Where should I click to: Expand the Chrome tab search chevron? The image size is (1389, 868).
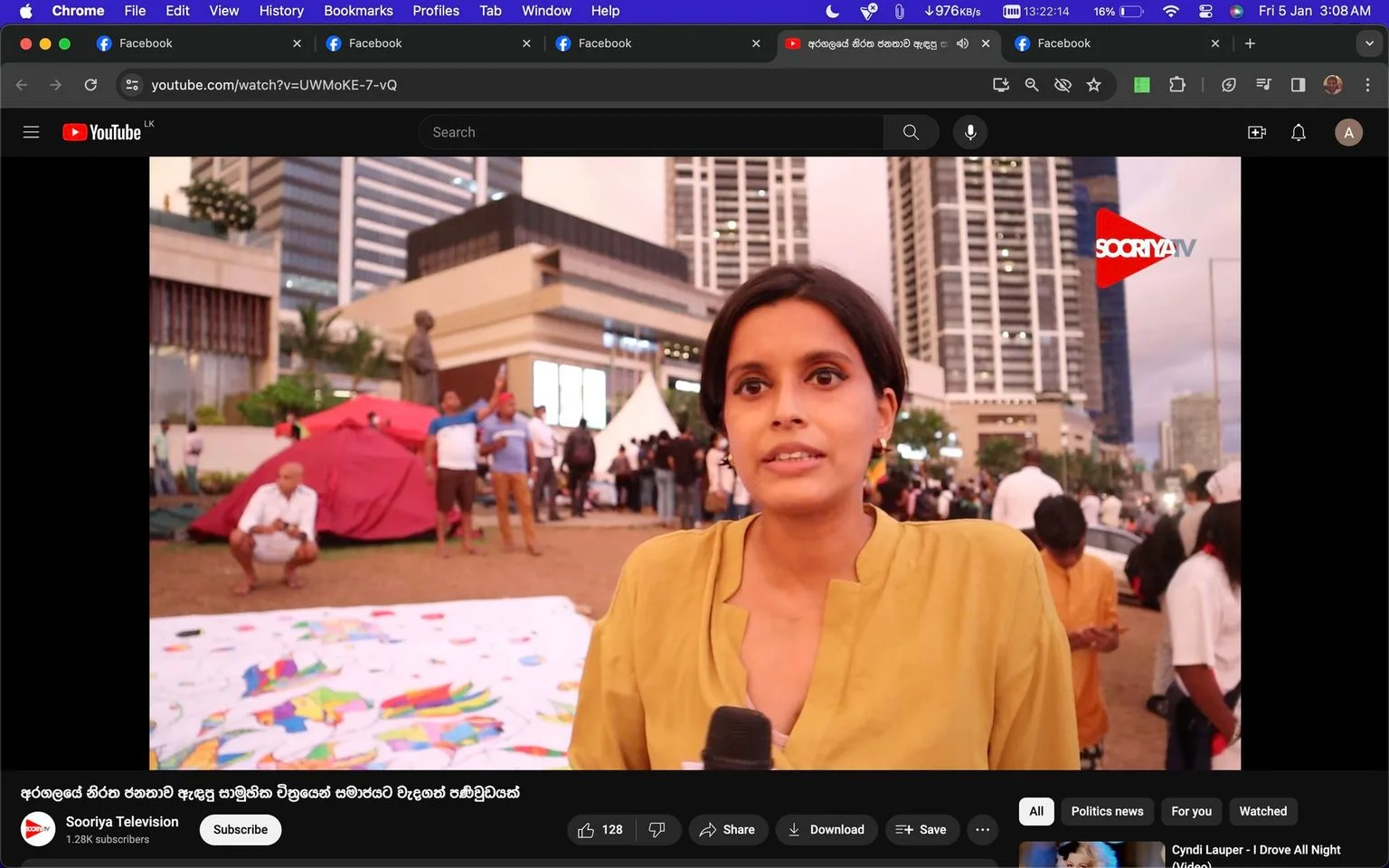click(x=1369, y=43)
